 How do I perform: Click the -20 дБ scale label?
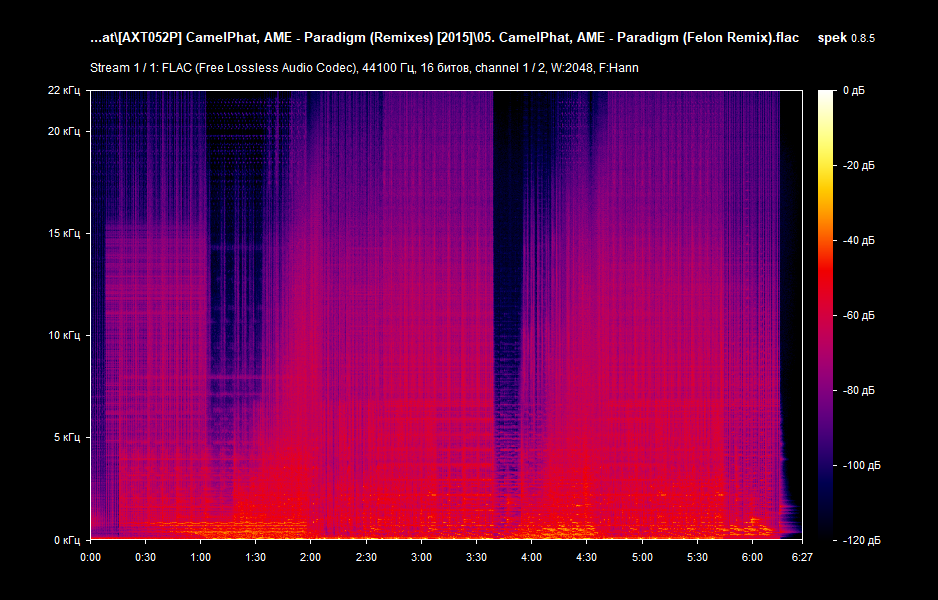click(858, 166)
